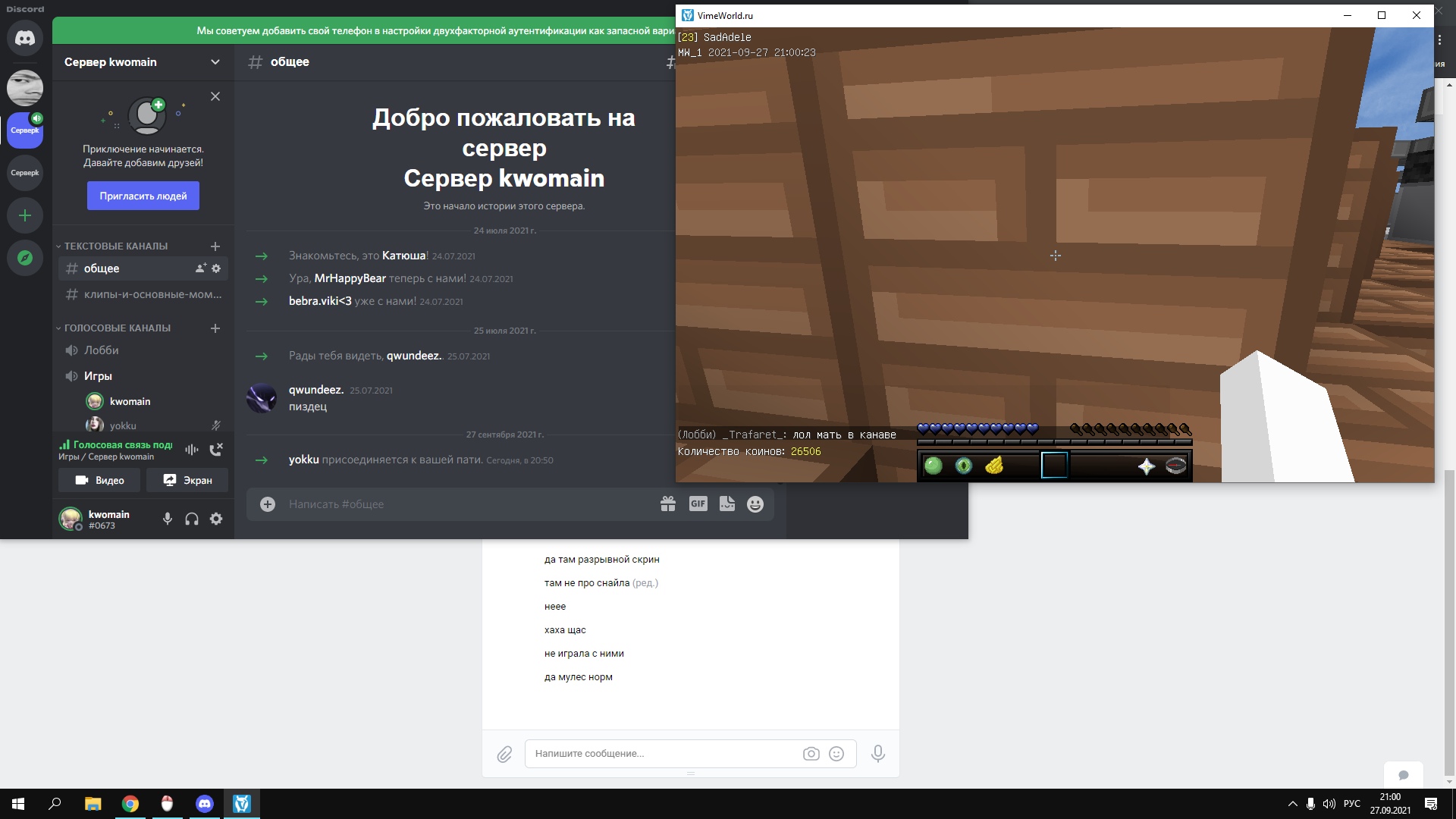This screenshot has width=1456, height=819.
Task: Select клипы-и-основные-мом channel
Action: click(x=152, y=294)
